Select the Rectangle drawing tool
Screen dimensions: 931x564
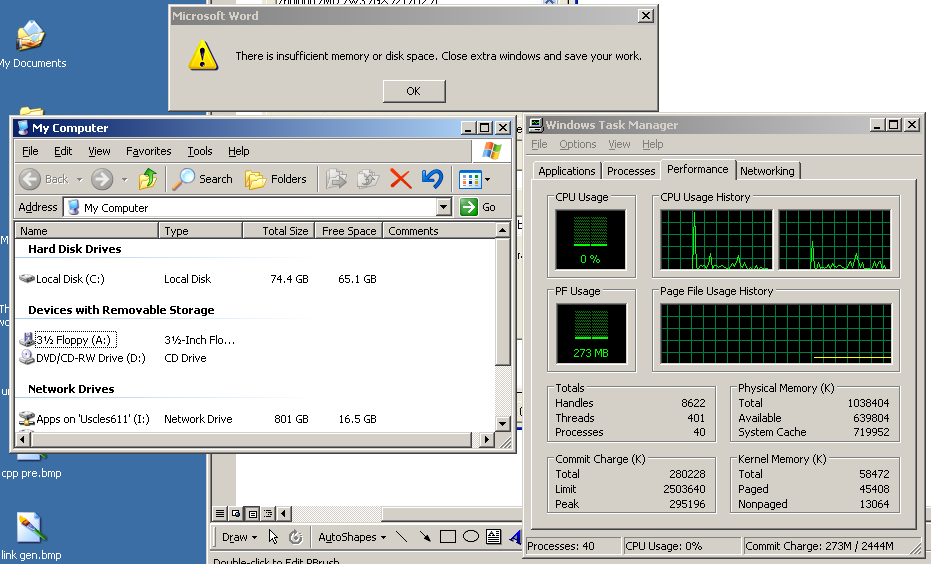[448, 537]
